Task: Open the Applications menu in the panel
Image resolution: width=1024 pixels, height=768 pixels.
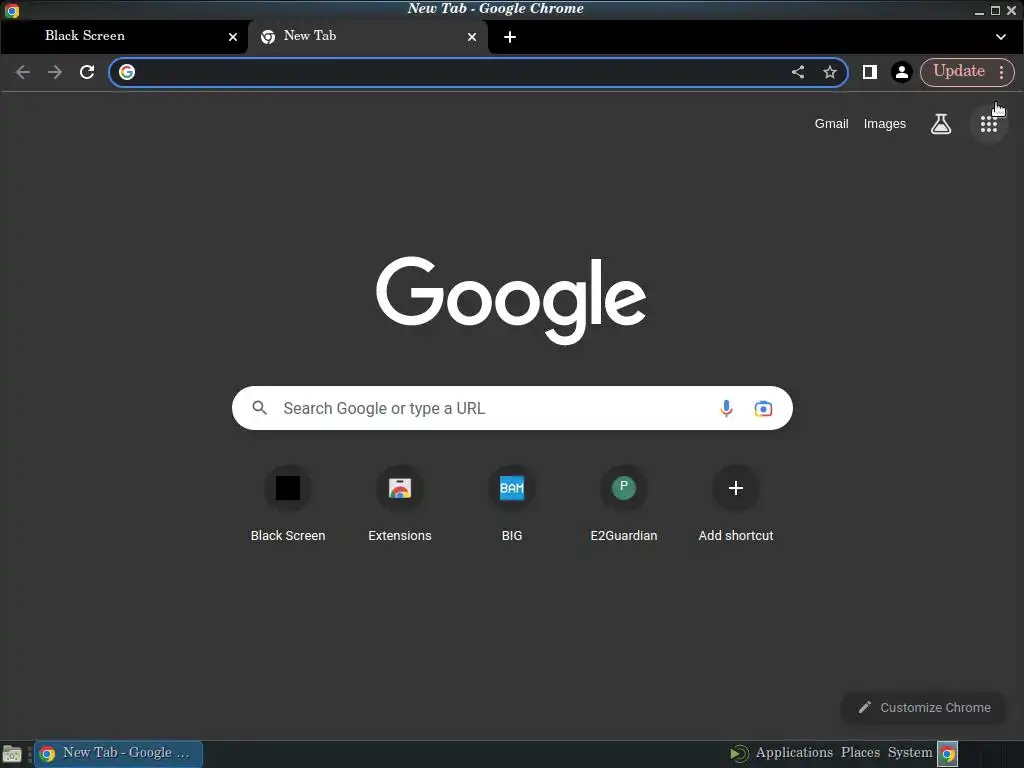Action: point(794,752)
